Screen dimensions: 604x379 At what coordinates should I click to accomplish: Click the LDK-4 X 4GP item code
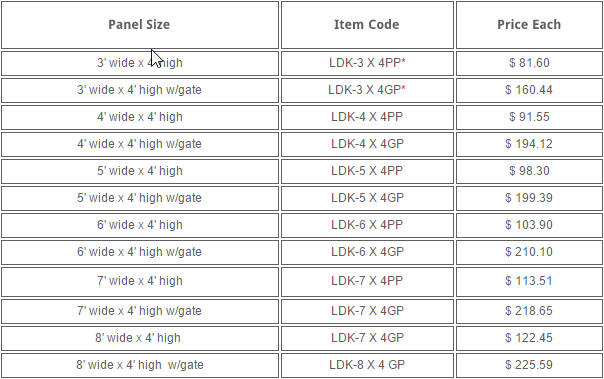pyautogui.click(x=367, y=144)
